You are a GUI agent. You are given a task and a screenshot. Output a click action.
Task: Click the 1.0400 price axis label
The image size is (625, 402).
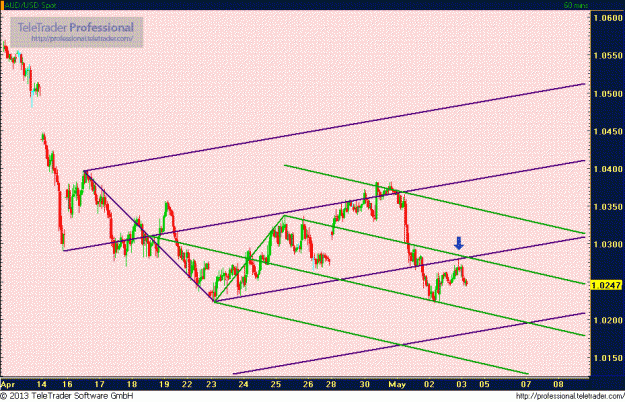tap(607, 169)
